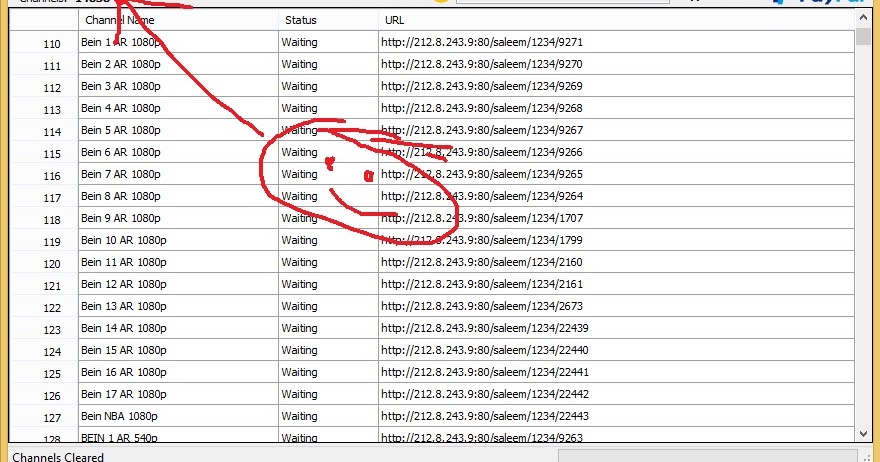This screenshot has height=462, width=880.
Task: Click Waiting status of Bein NBA 1080p
Action: (x=299, y=416)
